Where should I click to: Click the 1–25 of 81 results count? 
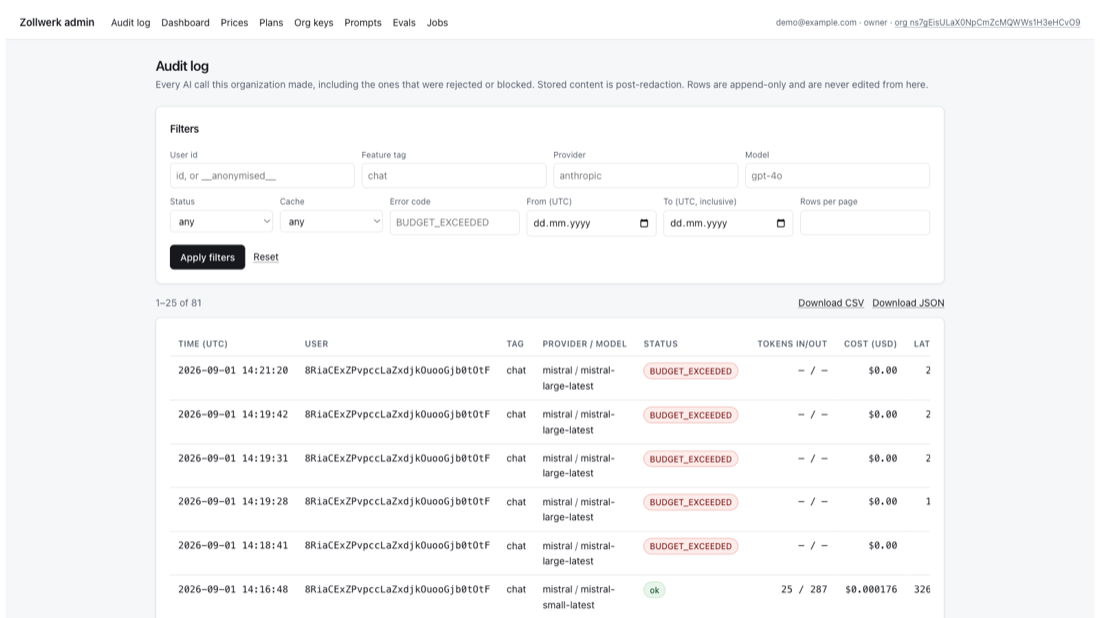[178, 303]
